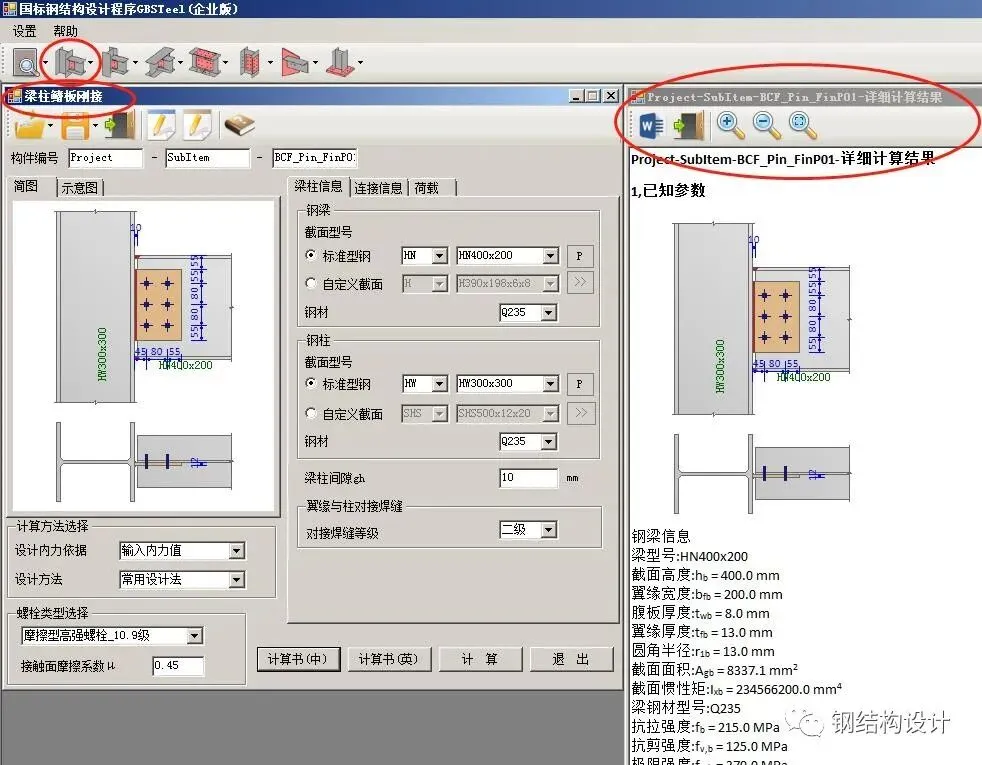Click the 退出 button
This screenshot has height=765, width=982.
point(571,659)
